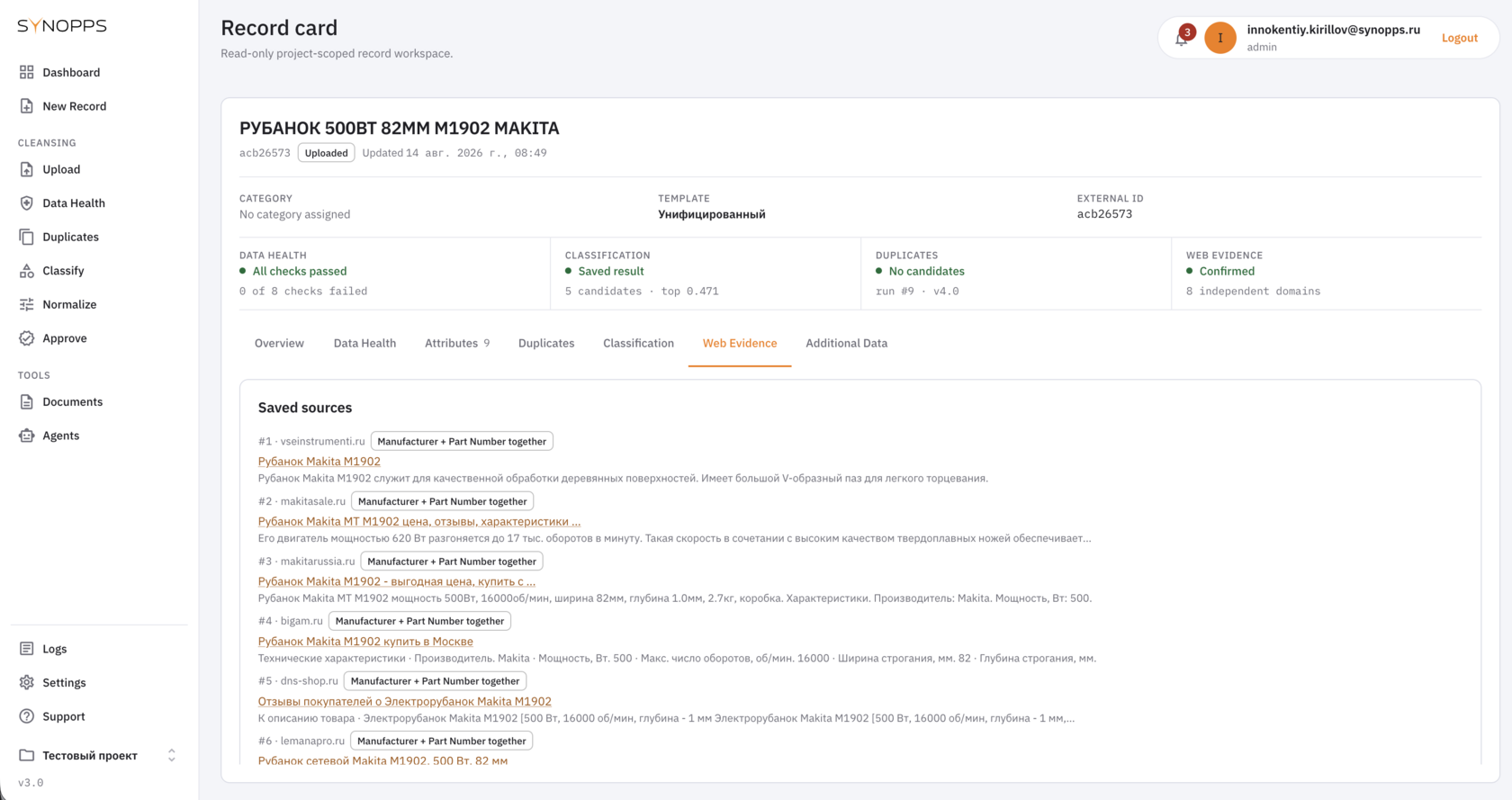
Task: Select the Web Evidence tab
Action: [740, 343]
